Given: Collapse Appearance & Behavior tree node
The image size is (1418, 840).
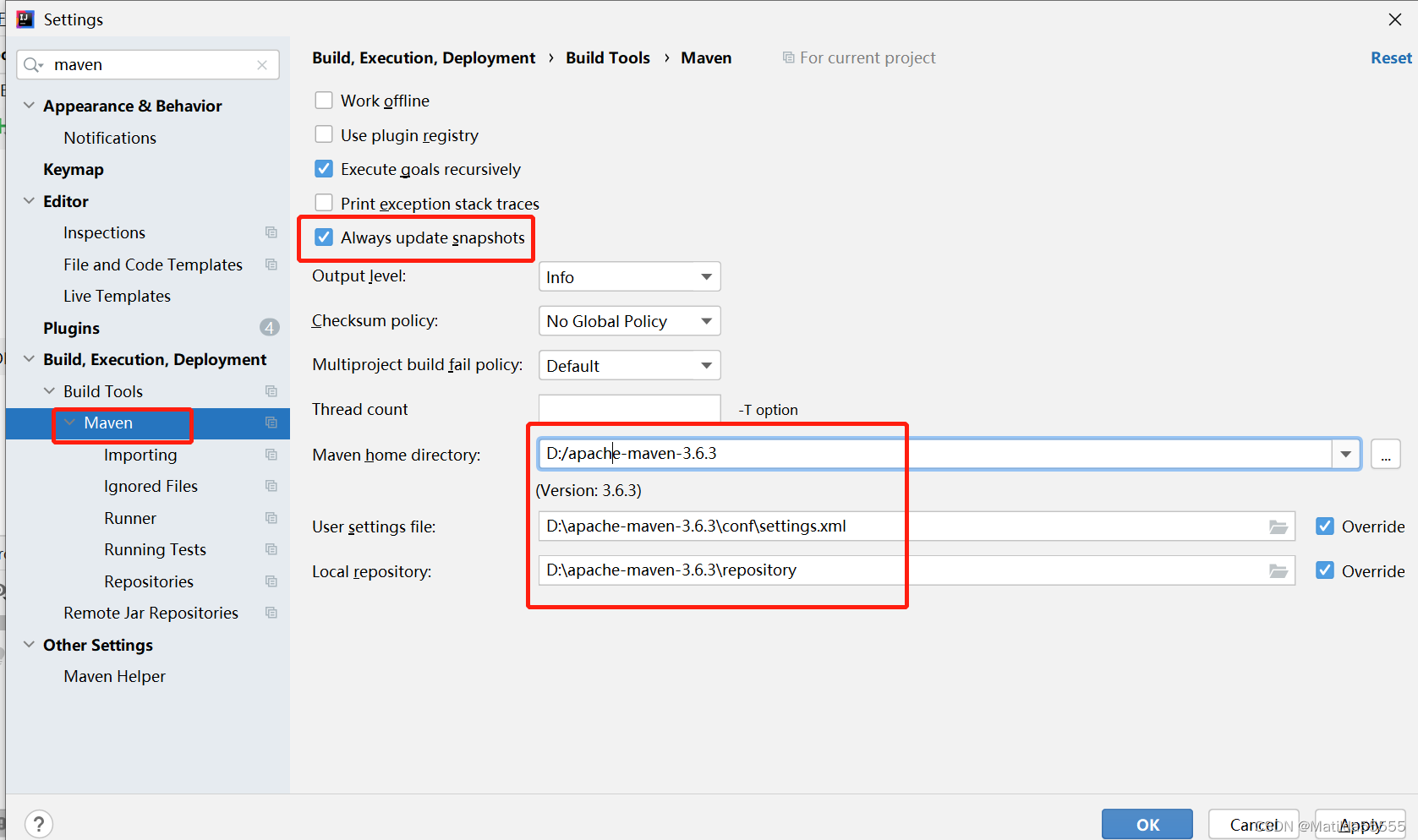Looking at the screenshot, I should click(x=29, y=106).
